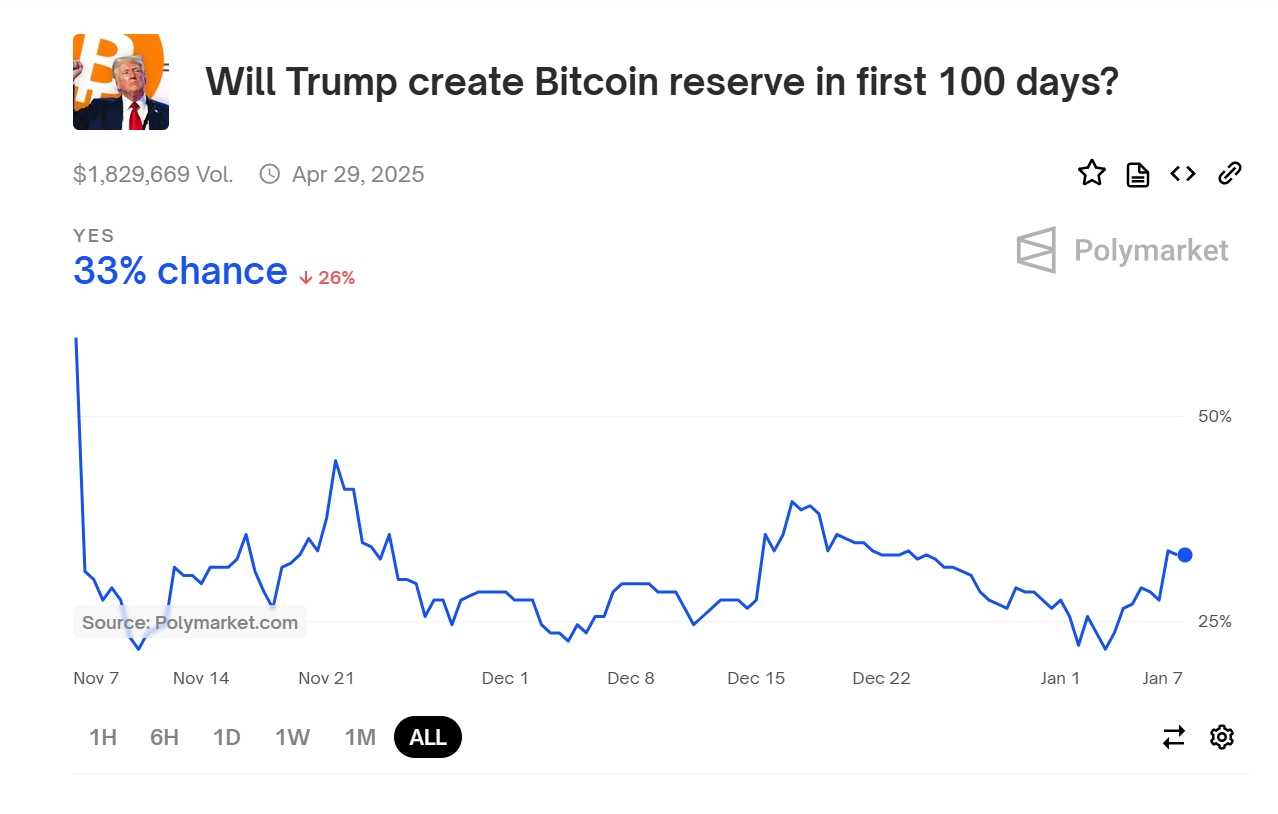The width and height of the screenshot is (1278, 814).
Task: Click the current price dot on chart
Action: (1185, 555)
